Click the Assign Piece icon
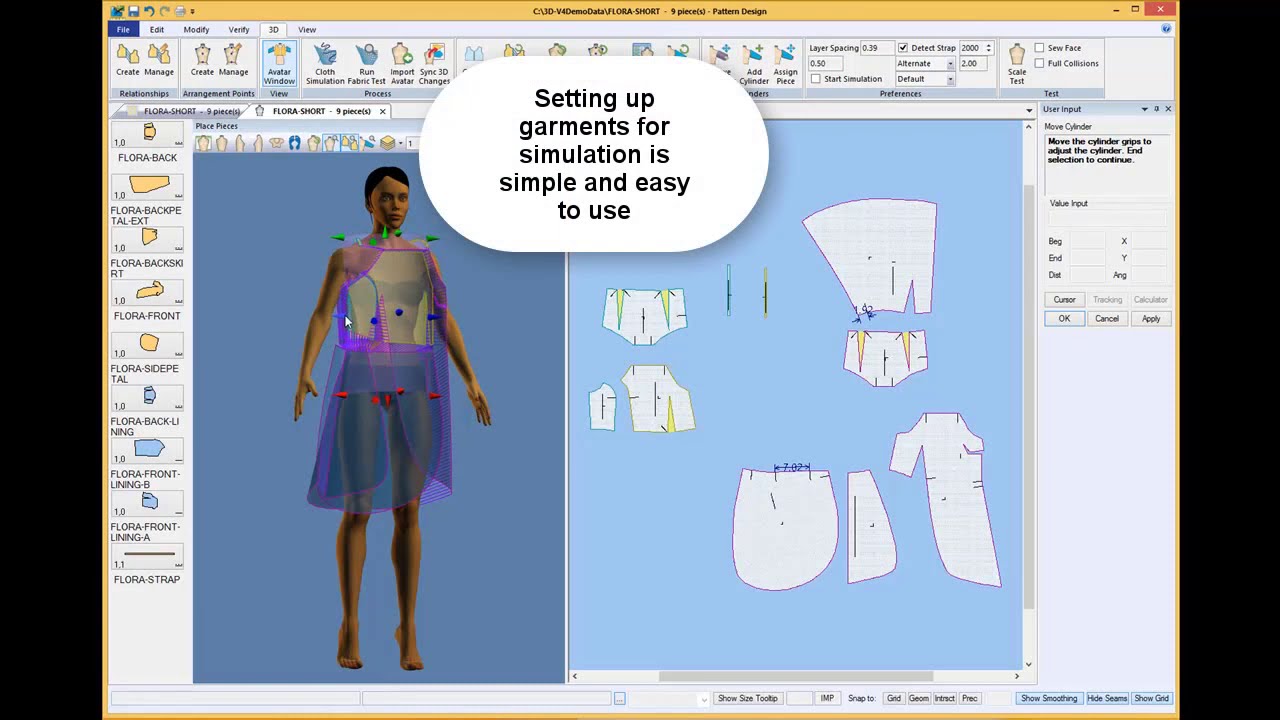The width and height of the screenshot is (1280, 720). click(x=786, y=63)
